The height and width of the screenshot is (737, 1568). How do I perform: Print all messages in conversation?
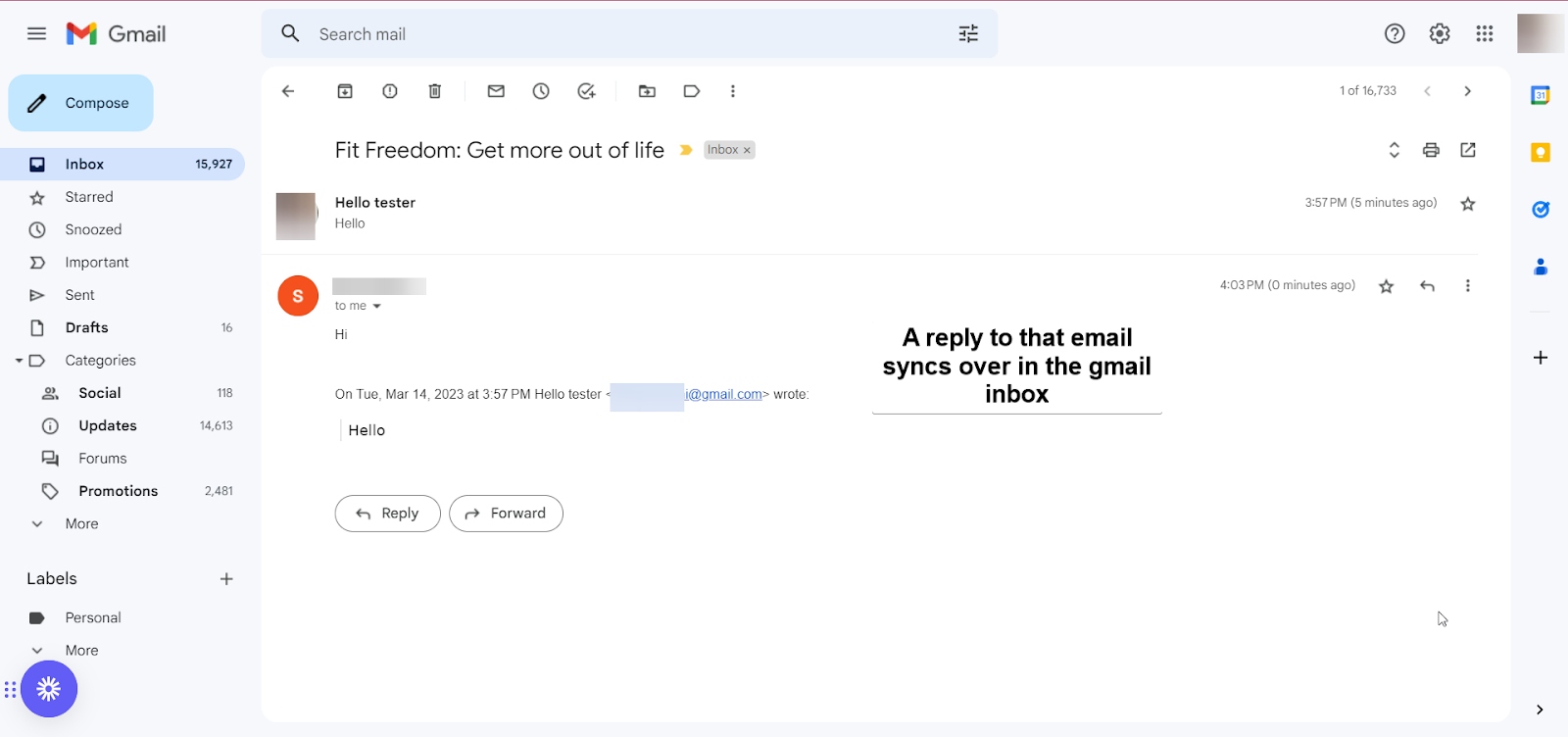pyautogui.click(x=1431, y=150)
